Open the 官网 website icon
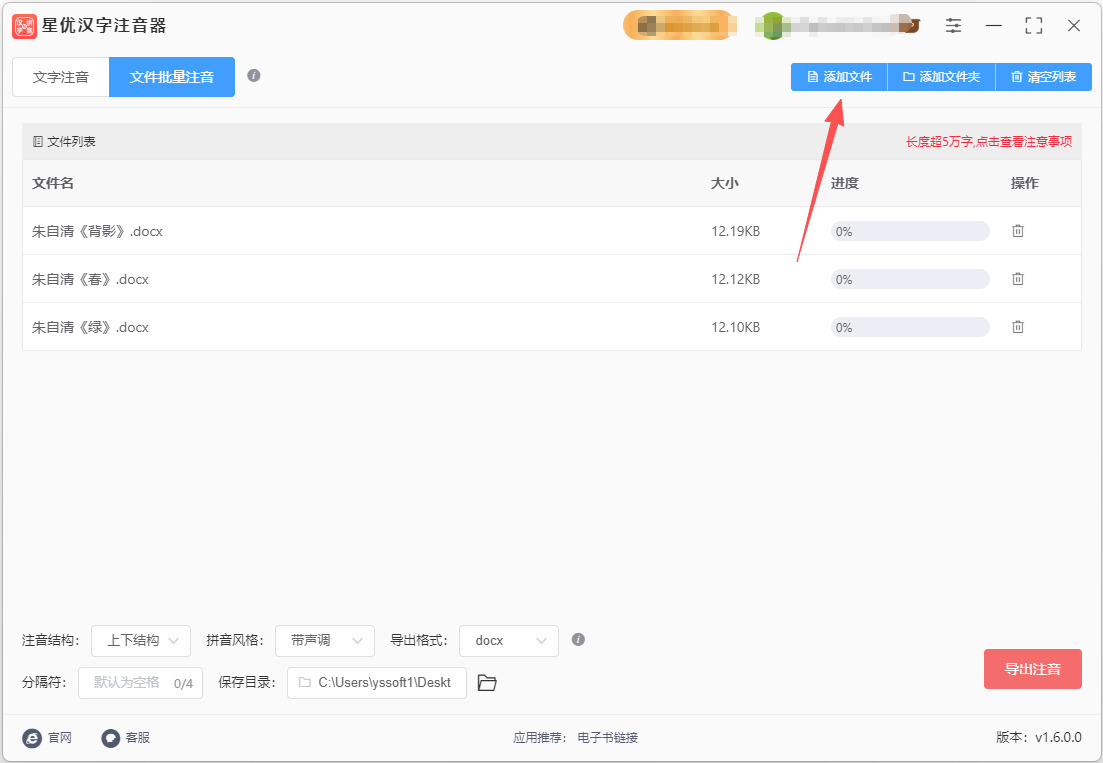The image size is (1103, 763). click(x=32, y=738)
